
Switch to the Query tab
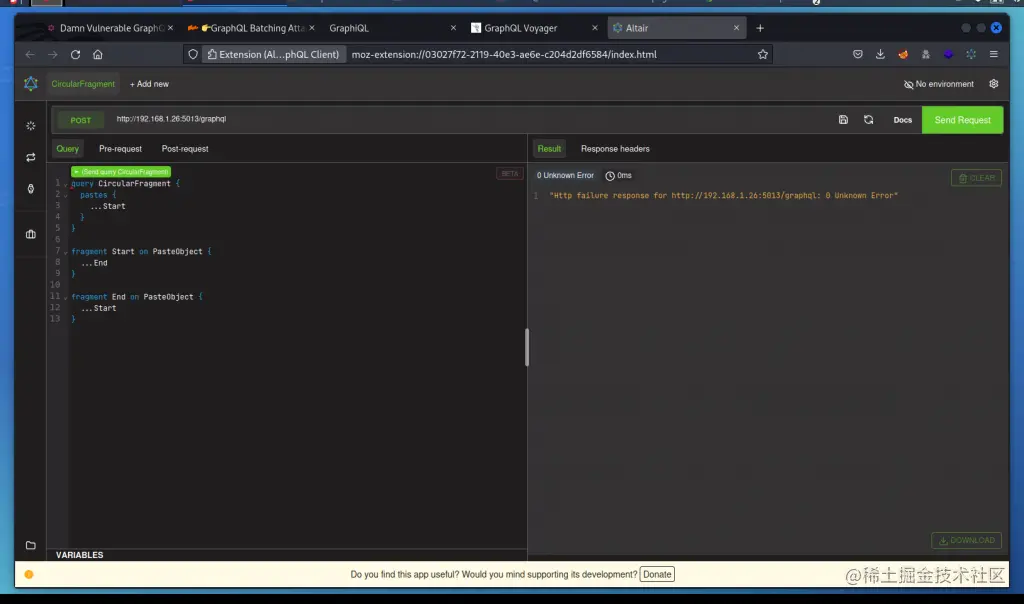point(67,149)
